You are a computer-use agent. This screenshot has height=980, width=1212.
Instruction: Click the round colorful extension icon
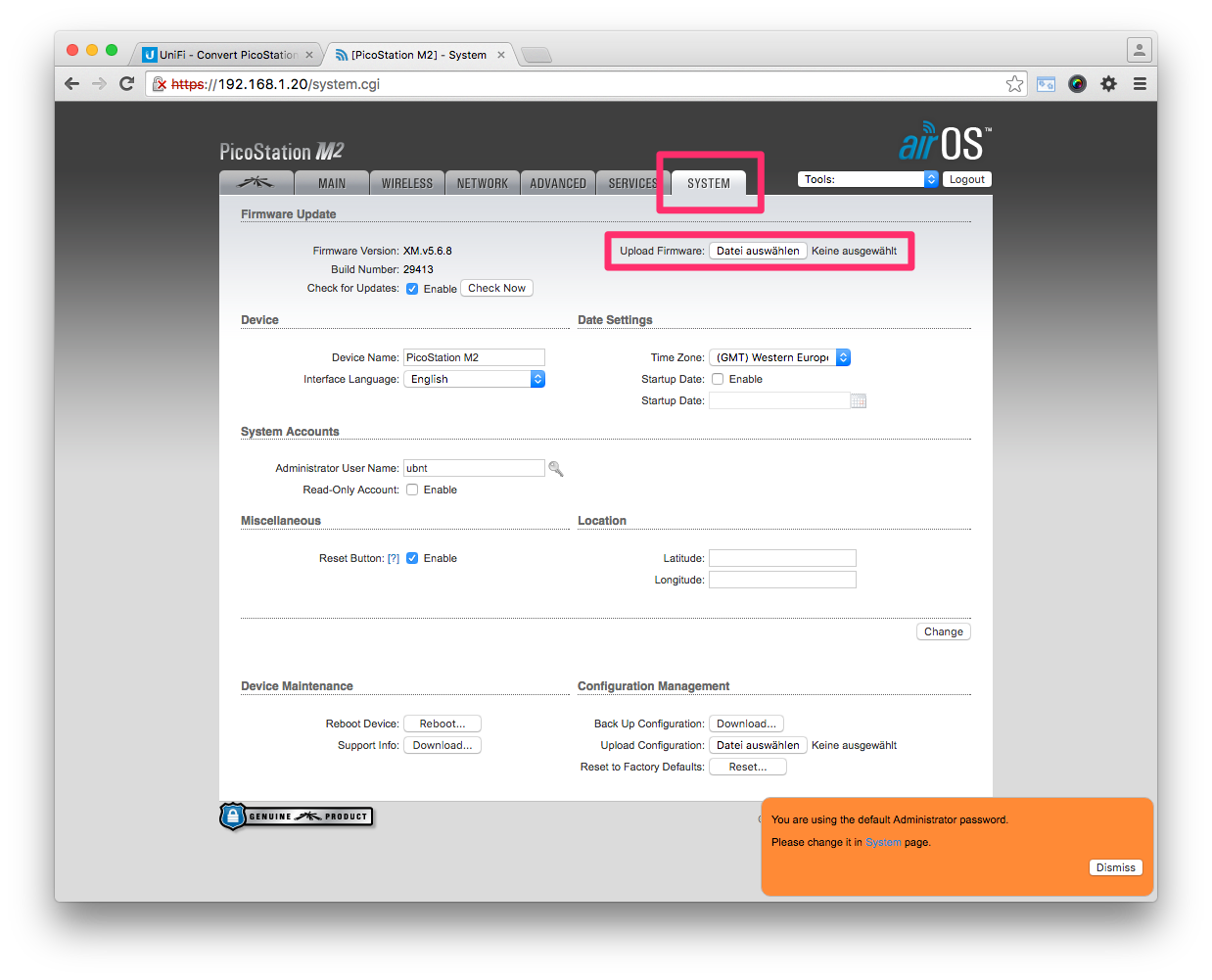click(x=1077, y=84)
